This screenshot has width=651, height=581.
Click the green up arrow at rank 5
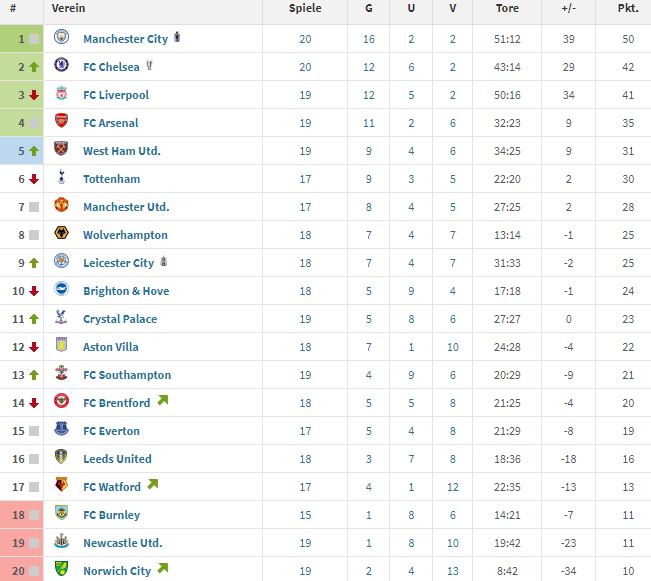coord(34,151)
